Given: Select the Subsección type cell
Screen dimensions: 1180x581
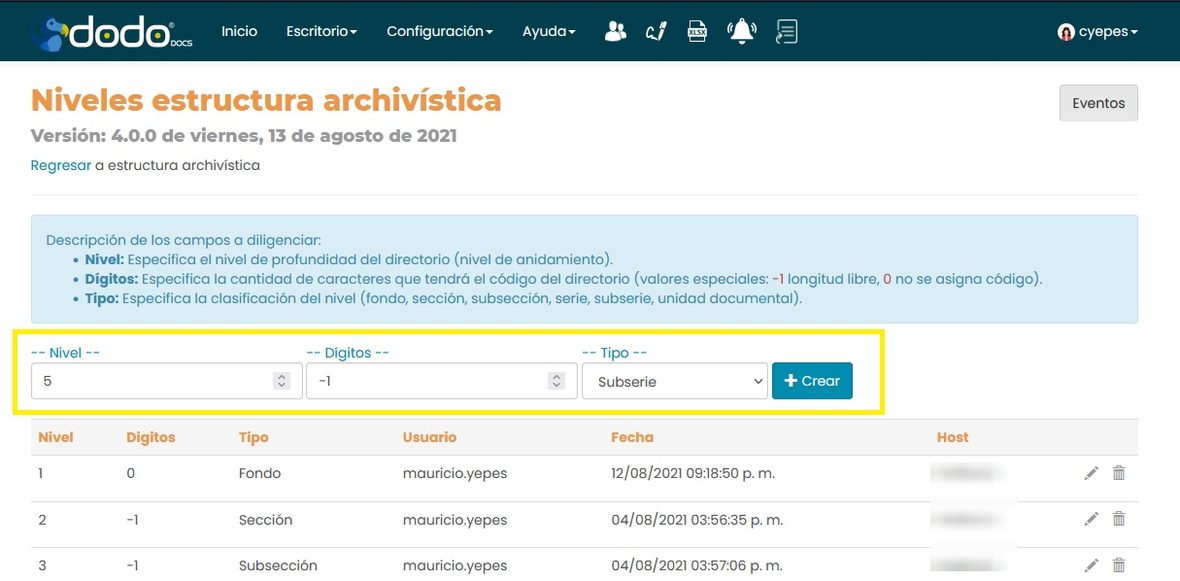Looking at the screenshot, I should pos(278,565).
